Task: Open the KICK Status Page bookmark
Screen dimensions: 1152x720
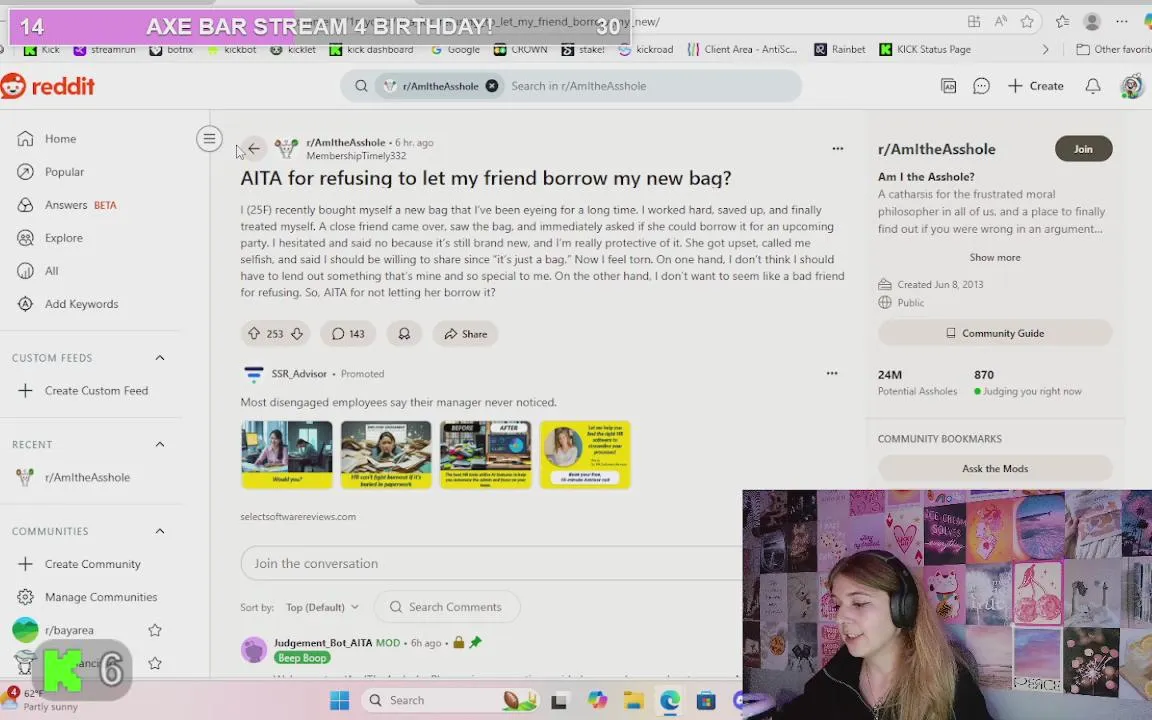Action: click(x=925, y=49)
